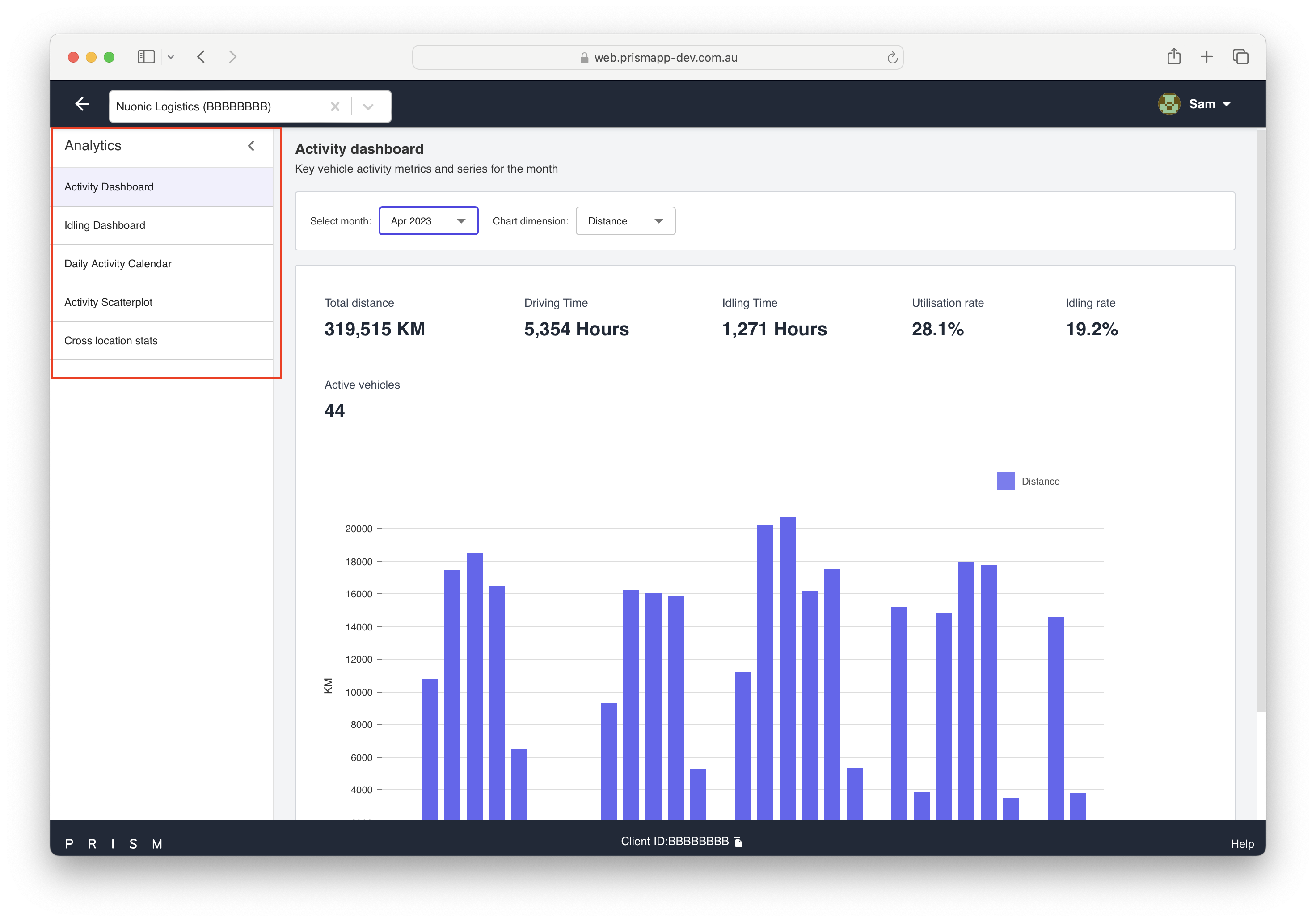Copy the Client ID in footer
The height and width of the screenshot is (922, 1316).
coord(738,842)
